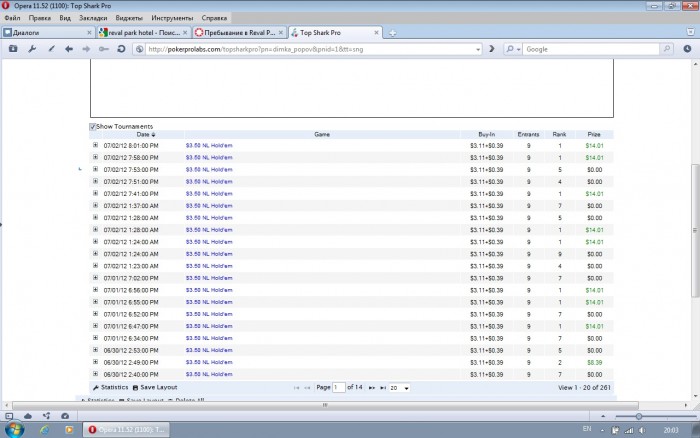Image resolution: width=700 pixels, height=438 pixels.
Task: Open the Правка menu
Action: (39, 18)
